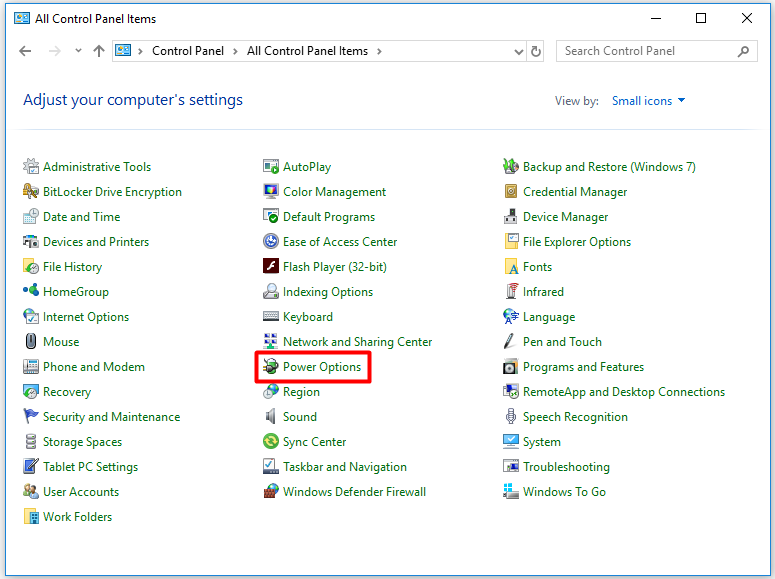Expand the chevron after Control Panel breadcrumb

click(235, 51)
